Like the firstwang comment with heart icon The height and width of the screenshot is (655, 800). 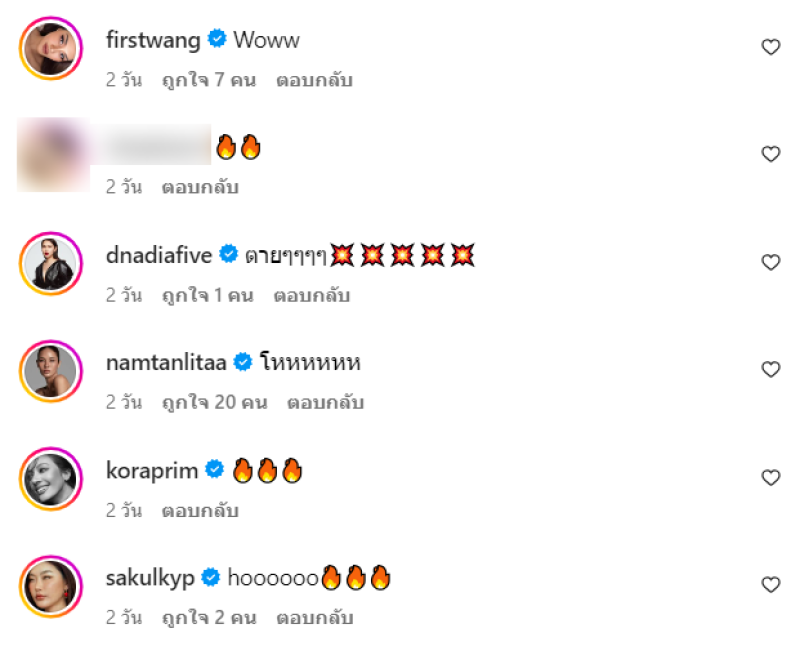click(770, 47)
